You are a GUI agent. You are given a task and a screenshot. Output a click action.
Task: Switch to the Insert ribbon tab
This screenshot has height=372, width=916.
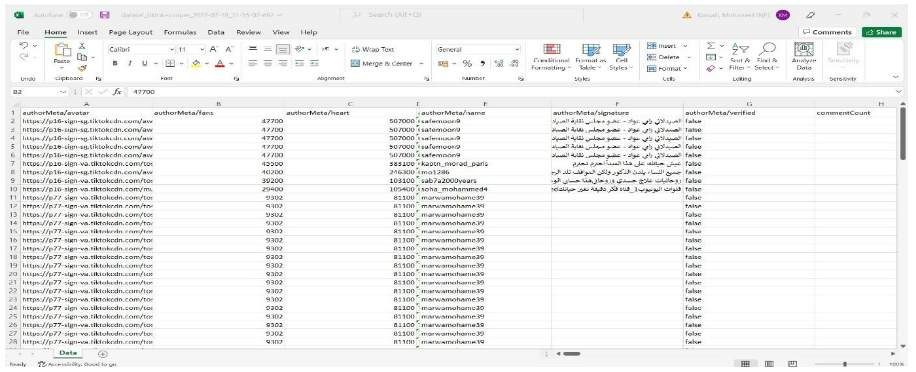88,32
